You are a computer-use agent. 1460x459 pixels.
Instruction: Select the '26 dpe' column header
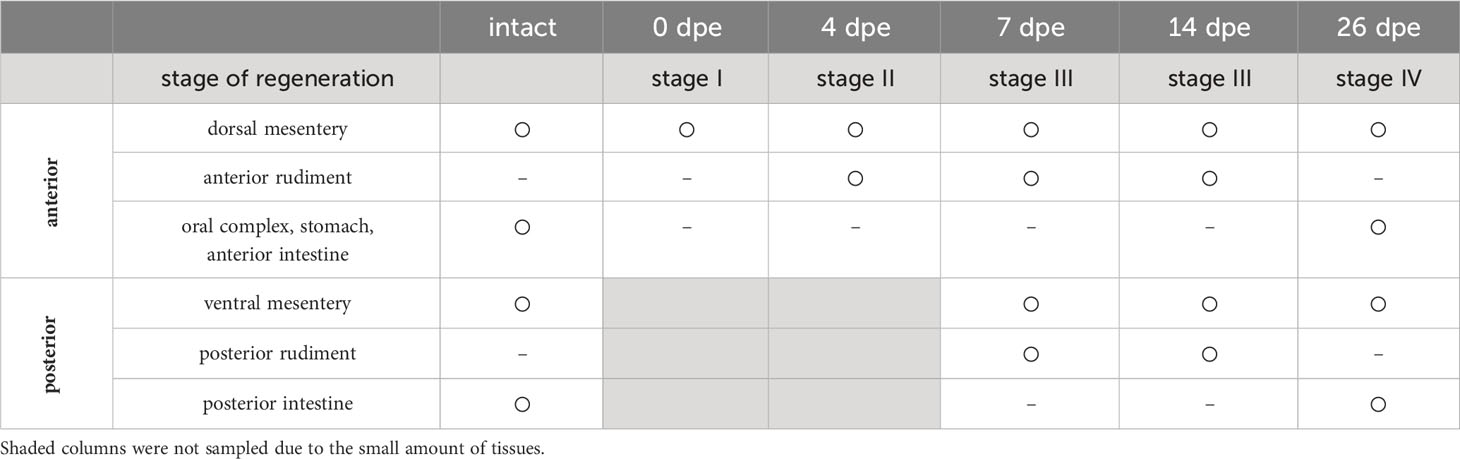(1378, 27)
